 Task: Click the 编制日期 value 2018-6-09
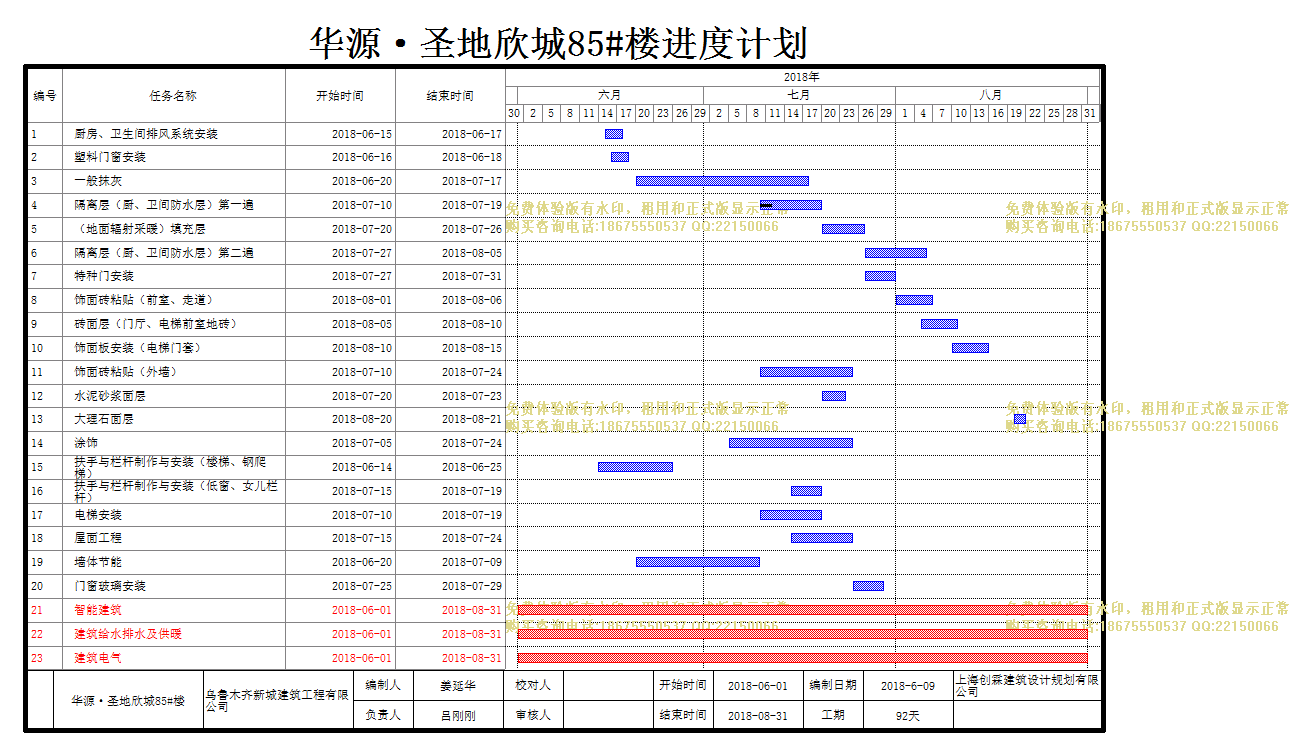908,686
